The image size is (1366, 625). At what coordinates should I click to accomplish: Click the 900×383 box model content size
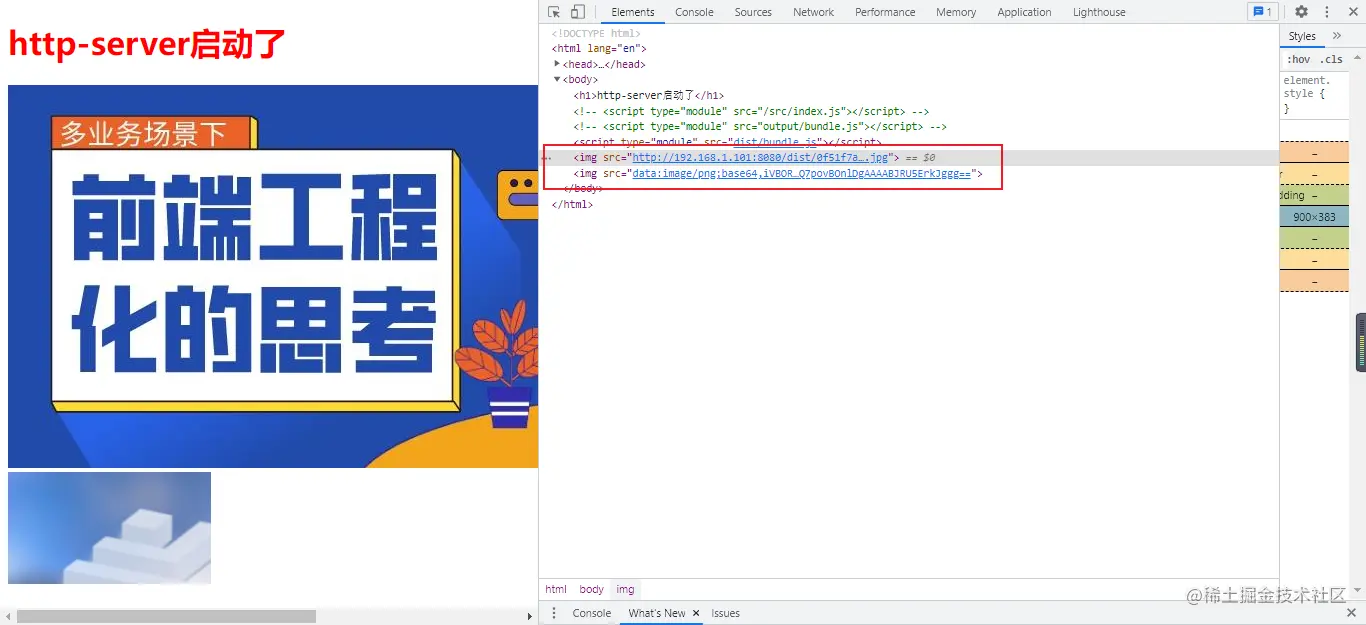(x=1314, y=217)
